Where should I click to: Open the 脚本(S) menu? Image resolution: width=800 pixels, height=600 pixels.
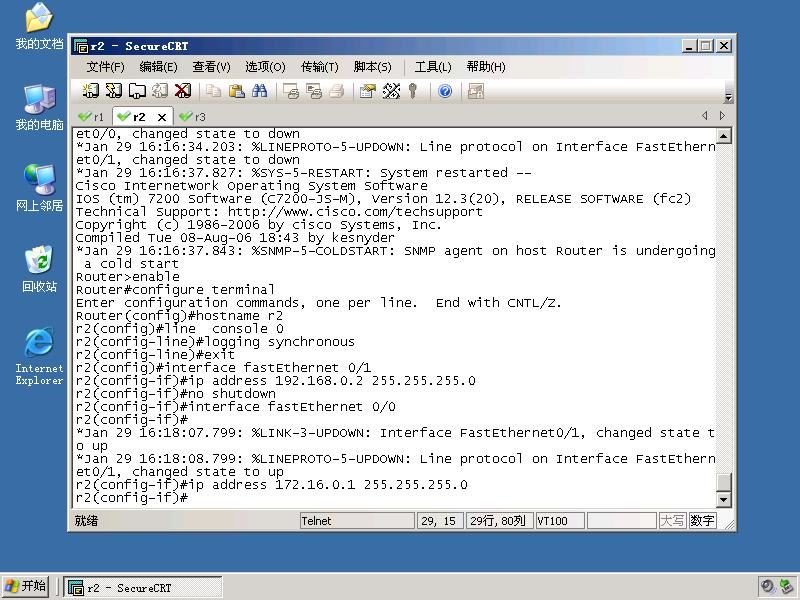[x=372, y=67]
